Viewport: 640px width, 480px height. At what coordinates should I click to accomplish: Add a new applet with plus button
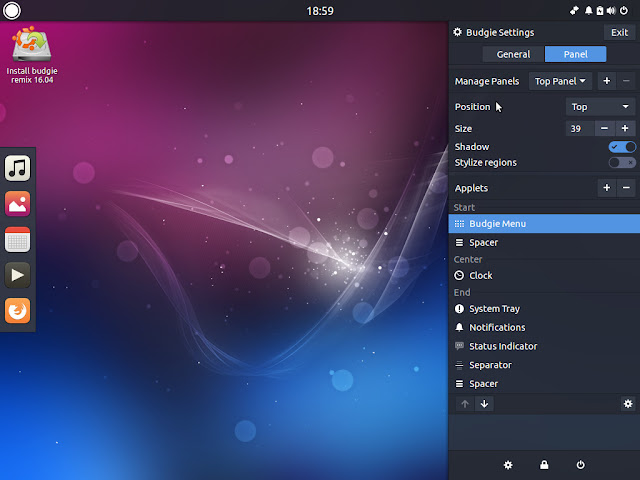click(607, 188)
